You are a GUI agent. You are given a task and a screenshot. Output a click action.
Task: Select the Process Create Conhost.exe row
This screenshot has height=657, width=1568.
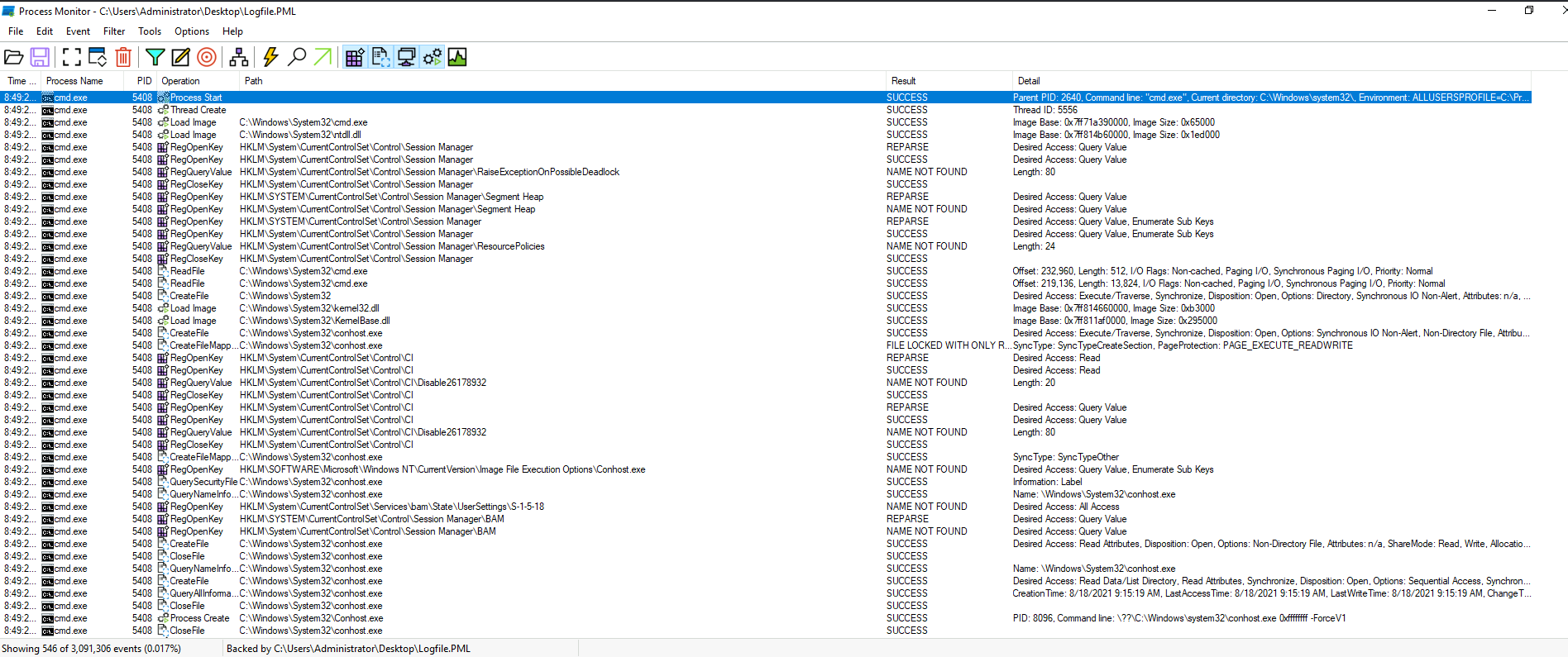(x=766, y=618)
